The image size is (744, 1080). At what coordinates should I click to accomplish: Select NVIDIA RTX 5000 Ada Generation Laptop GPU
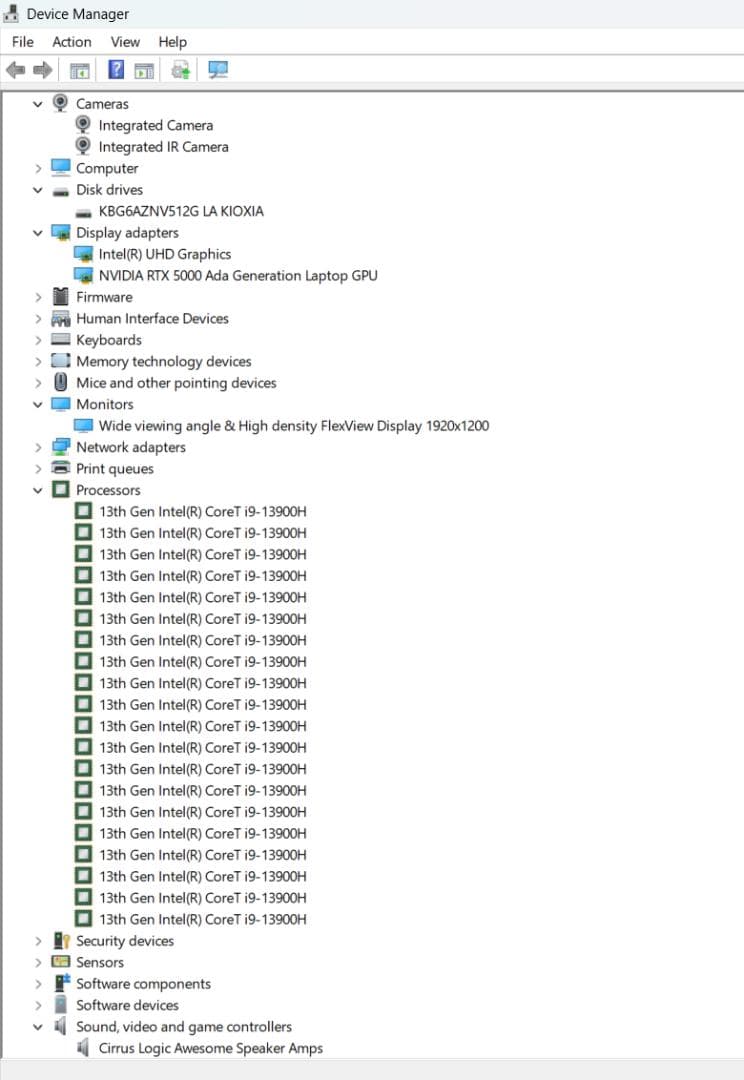[237, 276]
